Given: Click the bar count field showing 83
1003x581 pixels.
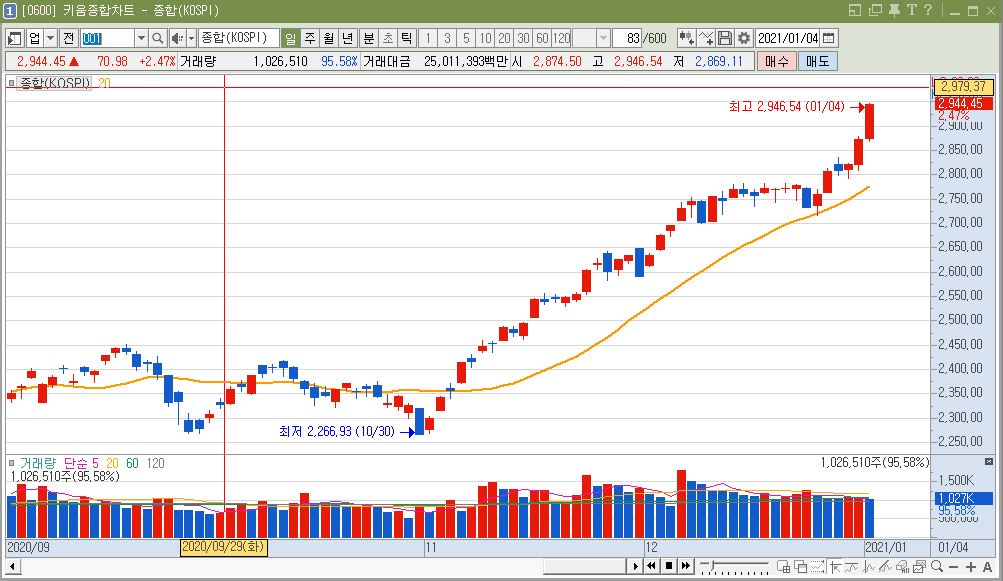Looking at the screenshot, I should [x=628, y=38].
